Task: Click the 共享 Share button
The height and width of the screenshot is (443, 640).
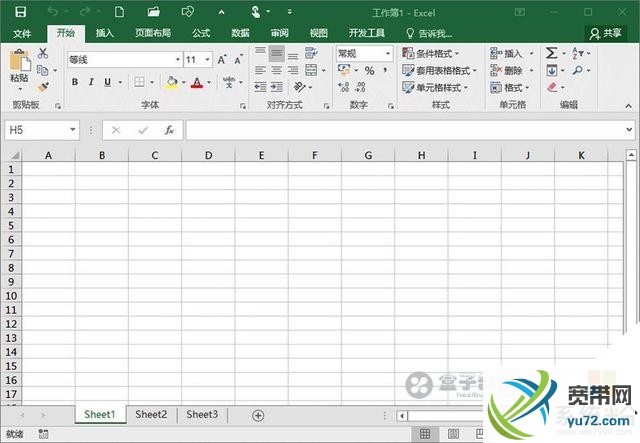Action: click(606, 33)
